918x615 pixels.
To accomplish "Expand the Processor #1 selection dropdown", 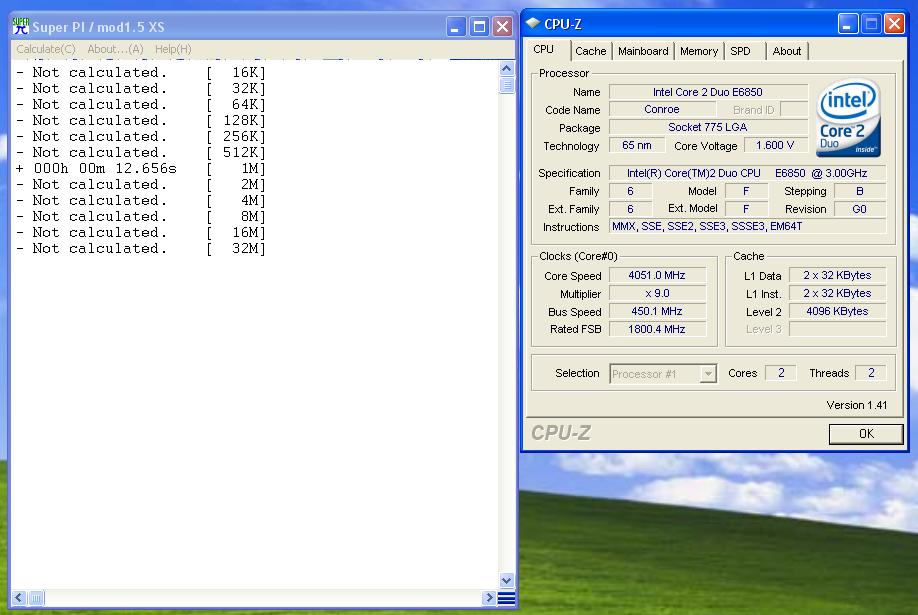I will click(708, 374).
